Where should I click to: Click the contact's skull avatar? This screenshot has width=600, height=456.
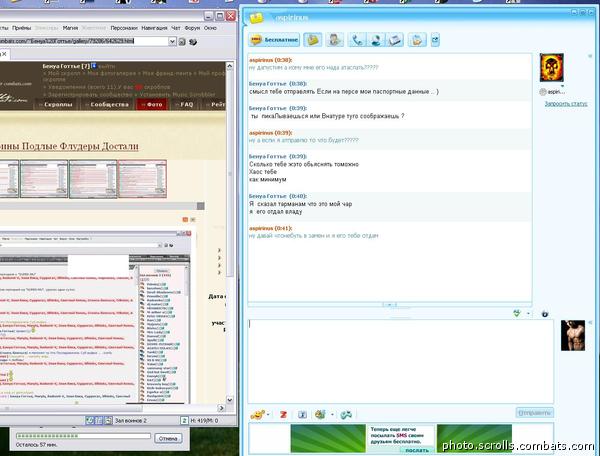coord(551,68)
